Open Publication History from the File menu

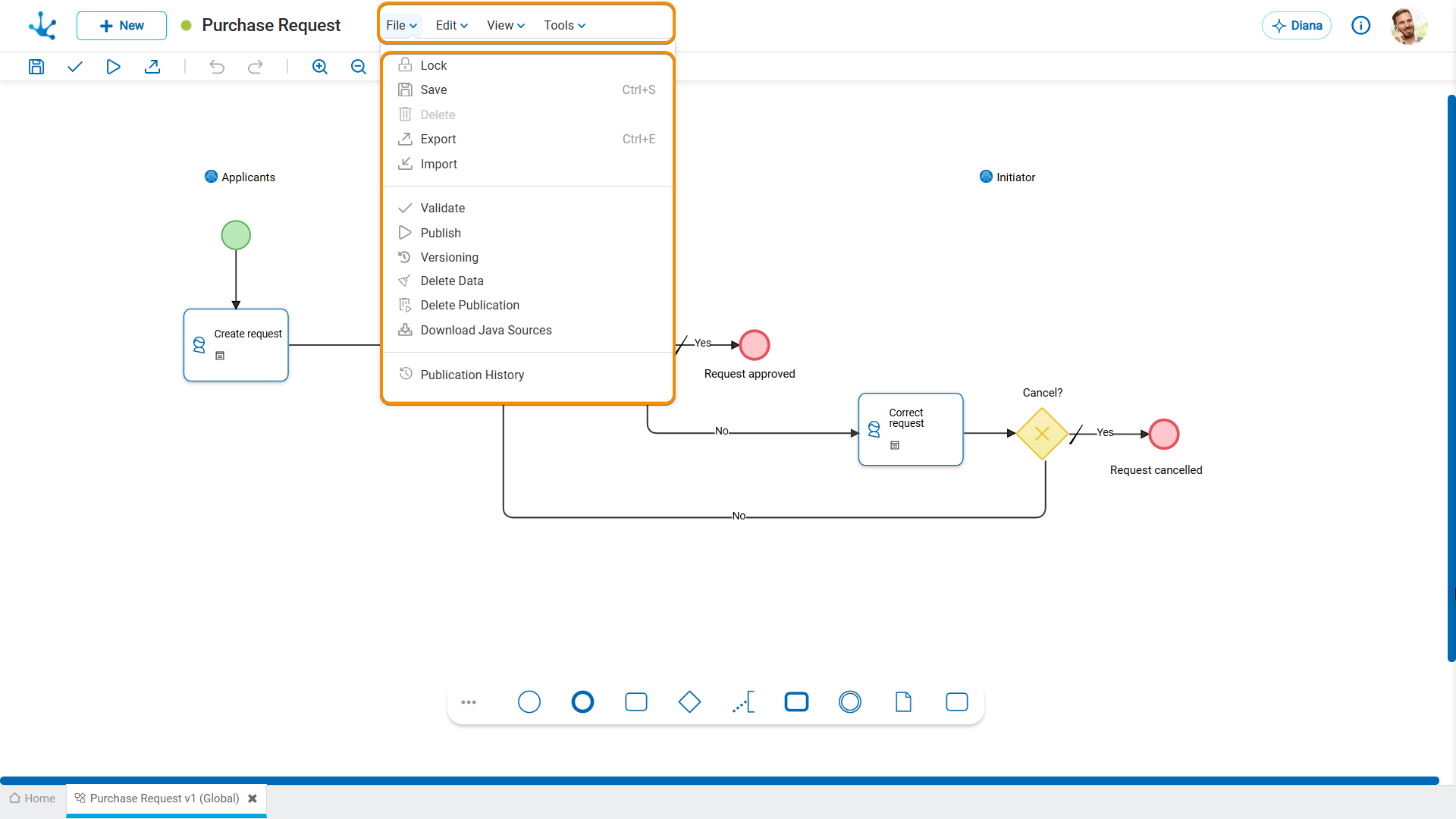coord(527,375)
